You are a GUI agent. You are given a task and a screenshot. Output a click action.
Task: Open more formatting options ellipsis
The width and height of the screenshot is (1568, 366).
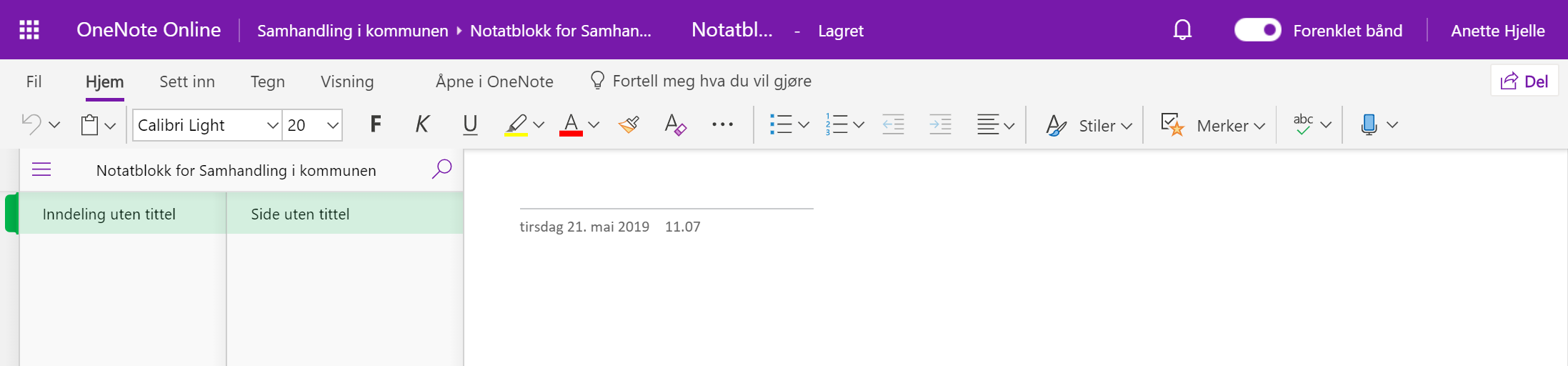point(723,124)
